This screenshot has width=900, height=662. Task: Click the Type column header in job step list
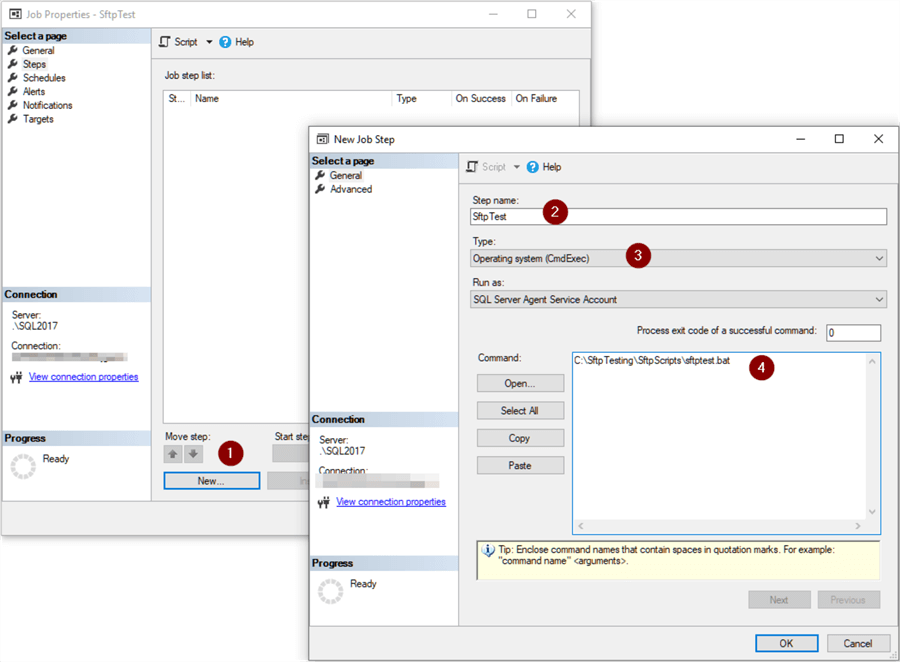click(x=421, y=99)
